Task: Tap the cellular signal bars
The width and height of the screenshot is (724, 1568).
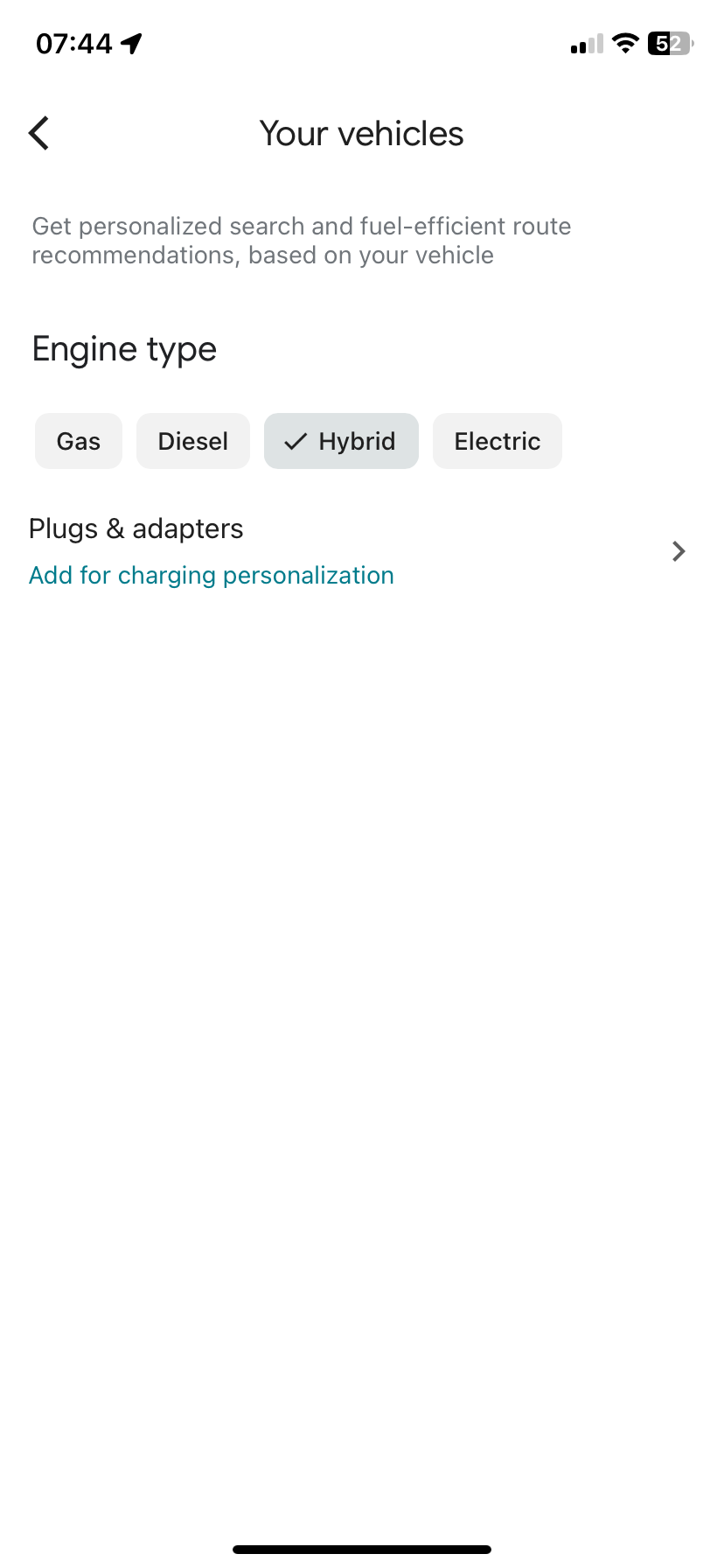Action: point(587,44)
